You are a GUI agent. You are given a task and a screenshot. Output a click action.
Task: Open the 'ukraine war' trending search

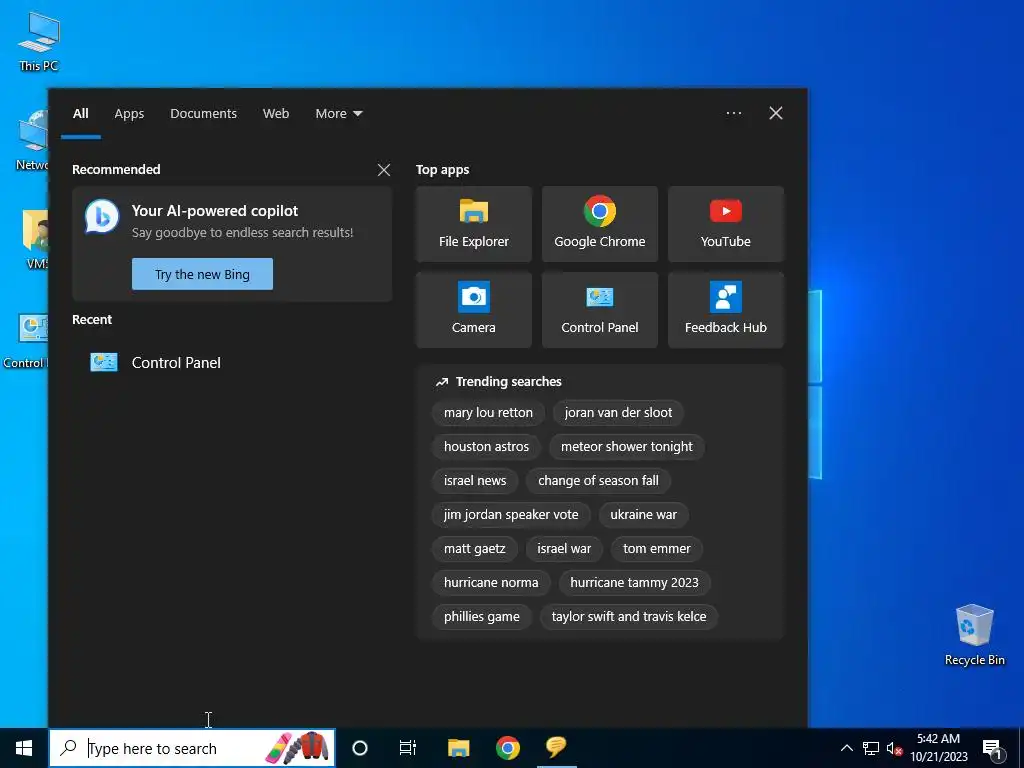coord(643,515)
